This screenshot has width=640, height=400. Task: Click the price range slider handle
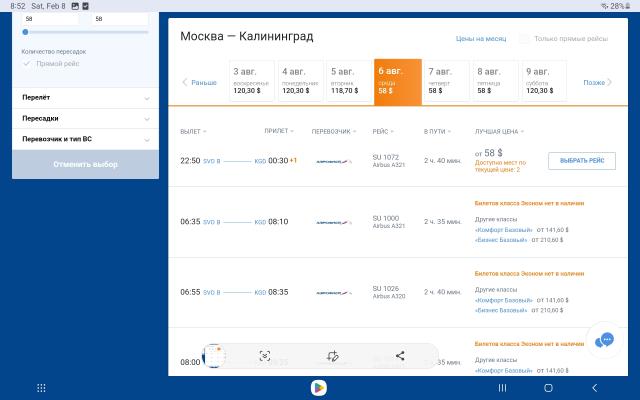[25, 32]
